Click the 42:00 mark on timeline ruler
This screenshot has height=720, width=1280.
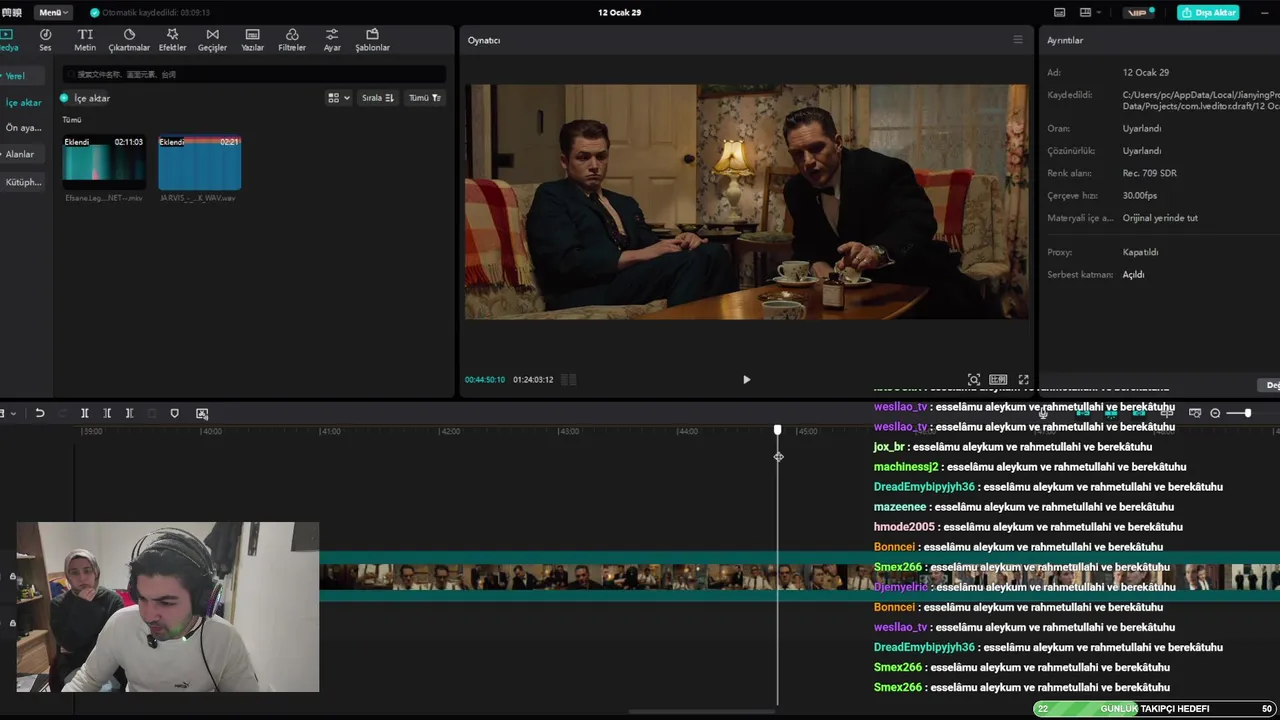(x=450, y=431)
